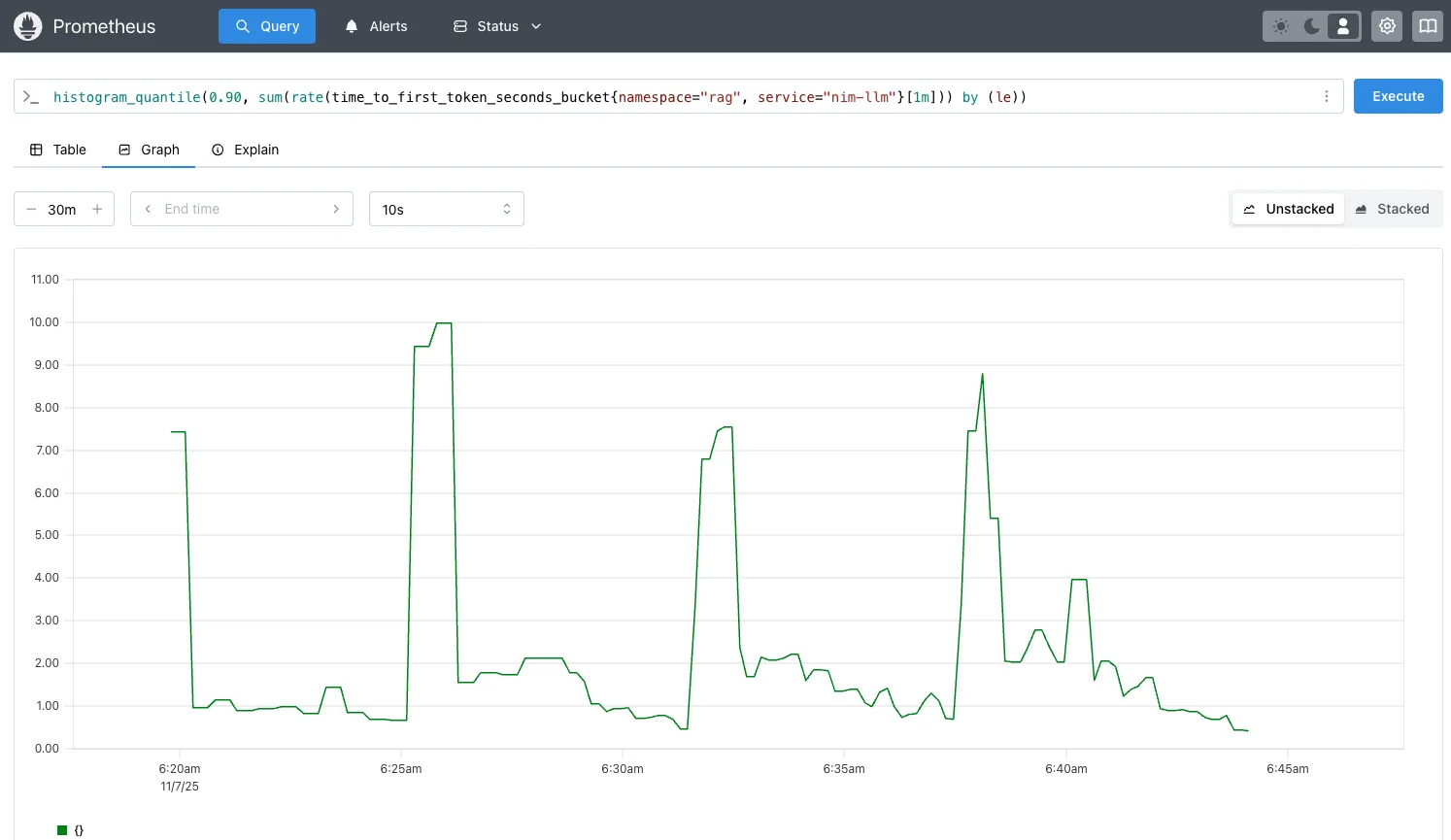Navigate to the Query page
1451x840 pixels.
click(x=267, y=26)
